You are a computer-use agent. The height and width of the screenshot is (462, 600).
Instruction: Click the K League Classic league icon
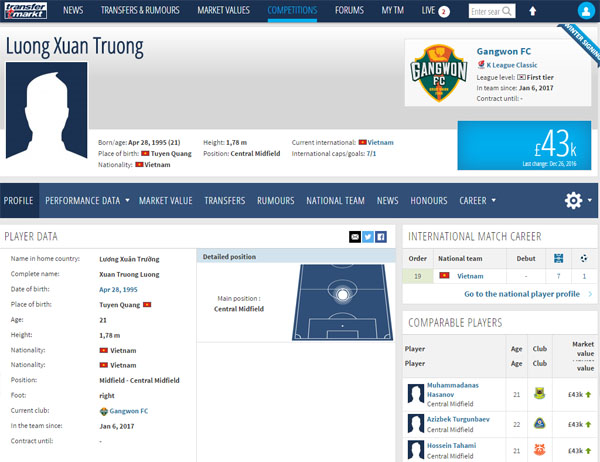(x=481, y=65)
